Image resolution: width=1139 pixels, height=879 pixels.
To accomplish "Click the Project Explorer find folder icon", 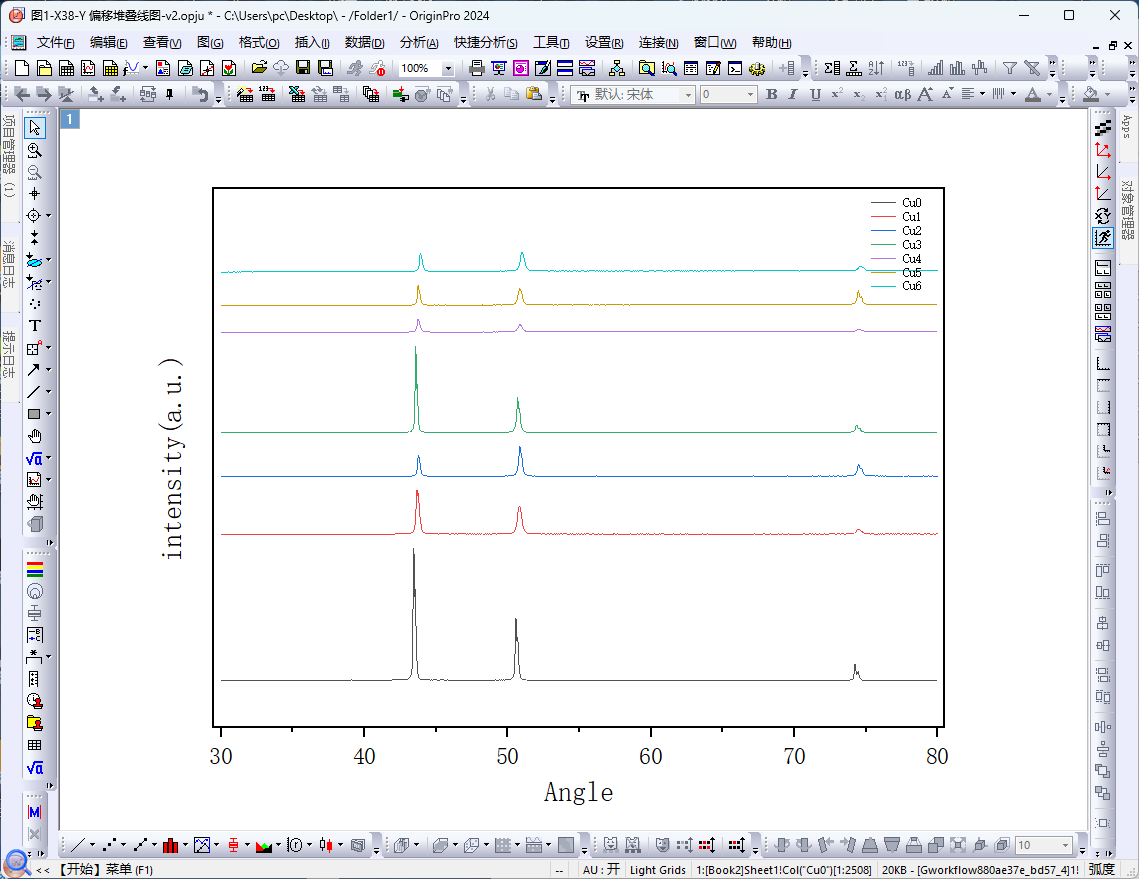I will click(x=646, y=68).
